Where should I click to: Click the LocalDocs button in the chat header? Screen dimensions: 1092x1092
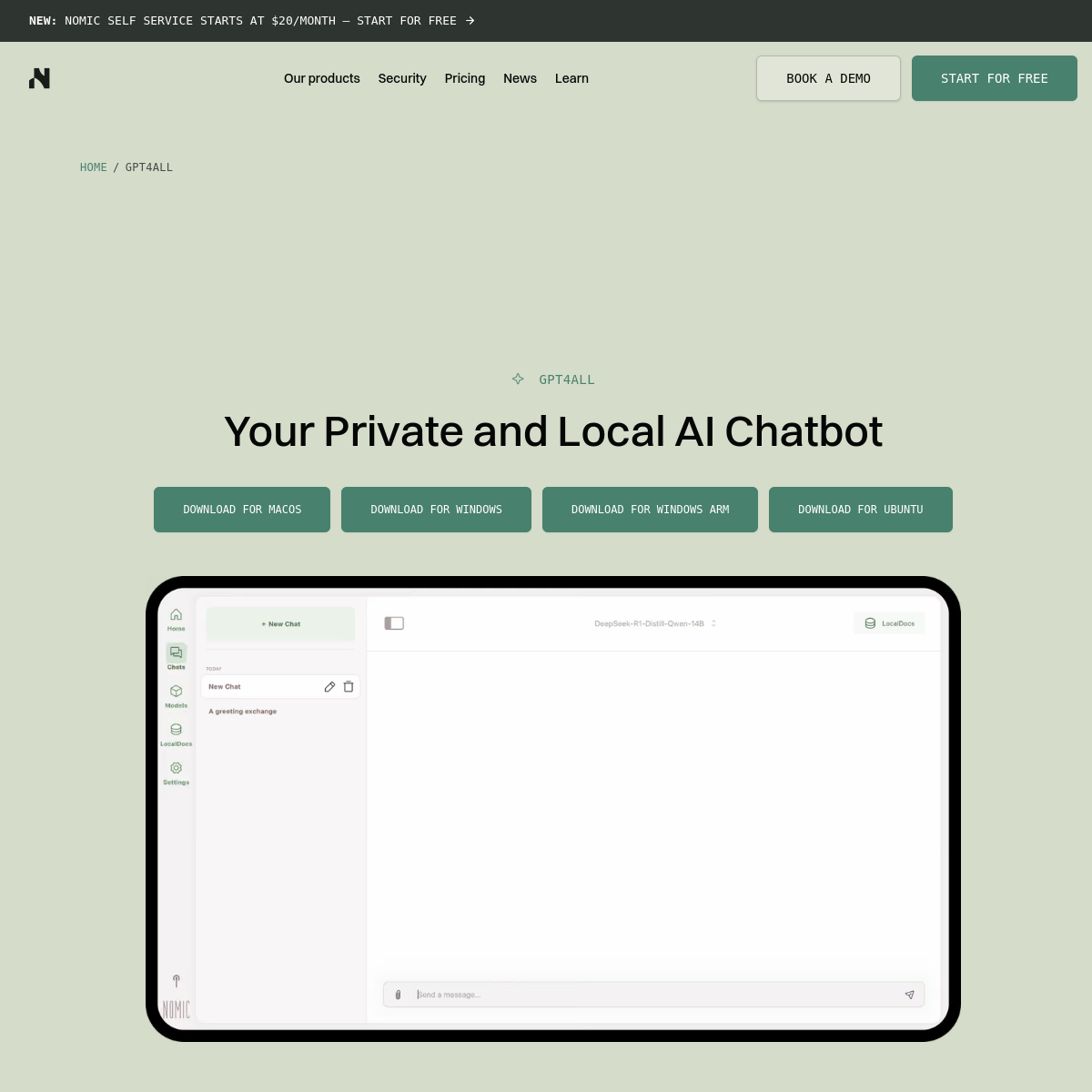889,623
